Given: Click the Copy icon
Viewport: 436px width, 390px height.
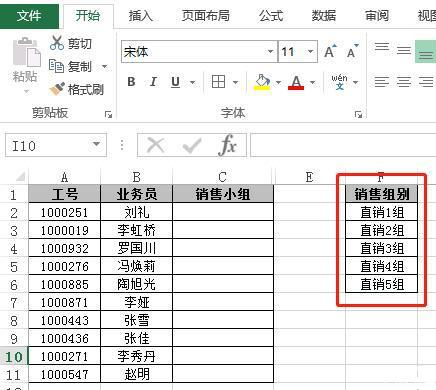Looking at the screenshot, I should point(56,66).
